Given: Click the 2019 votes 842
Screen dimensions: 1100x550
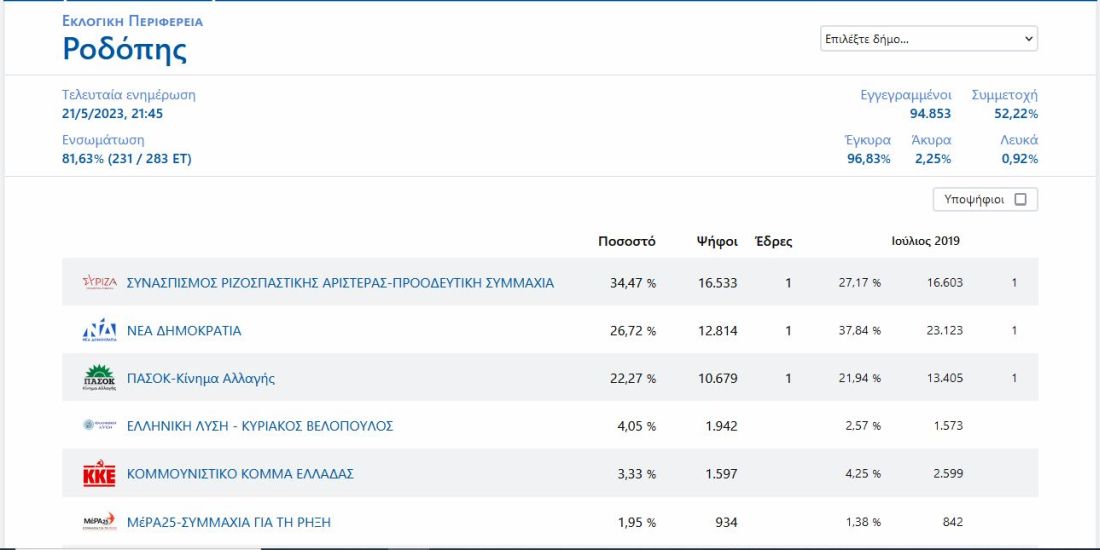Looking at the screenshot, I should [x=953, y=522].
